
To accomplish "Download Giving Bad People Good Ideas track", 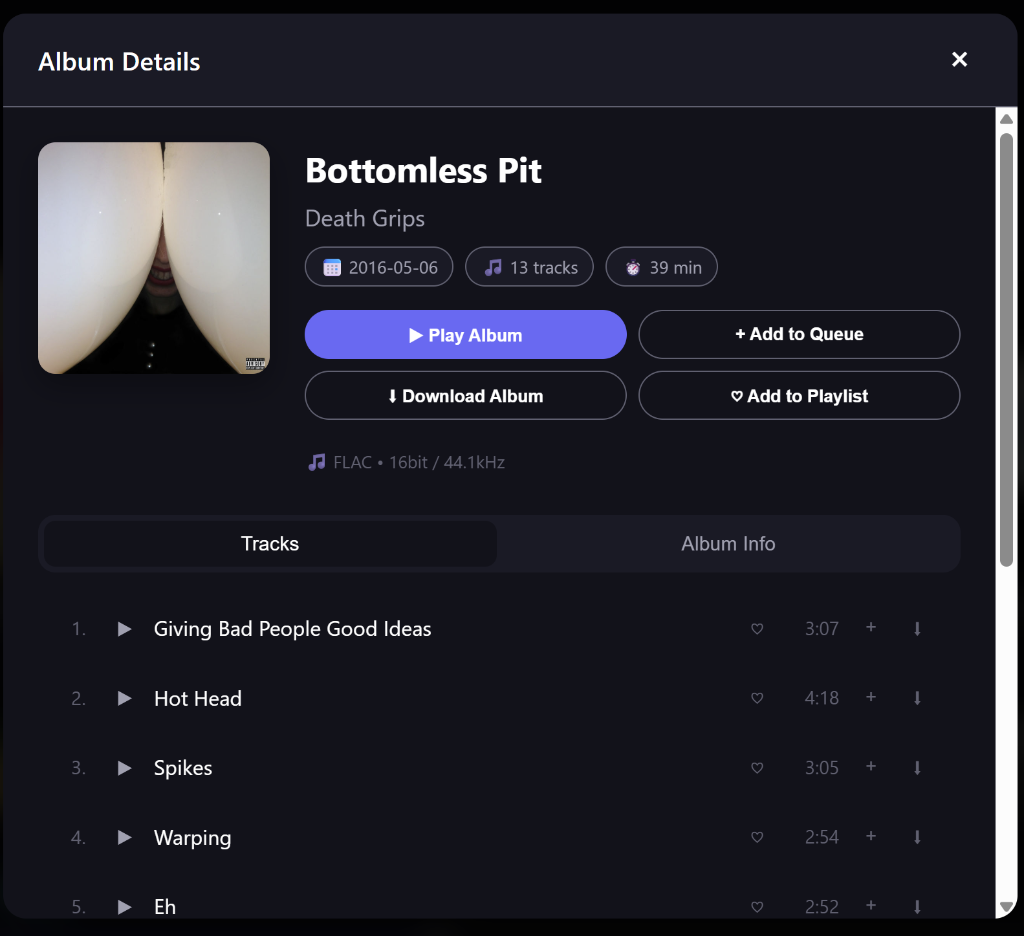I will coord(917,629).
